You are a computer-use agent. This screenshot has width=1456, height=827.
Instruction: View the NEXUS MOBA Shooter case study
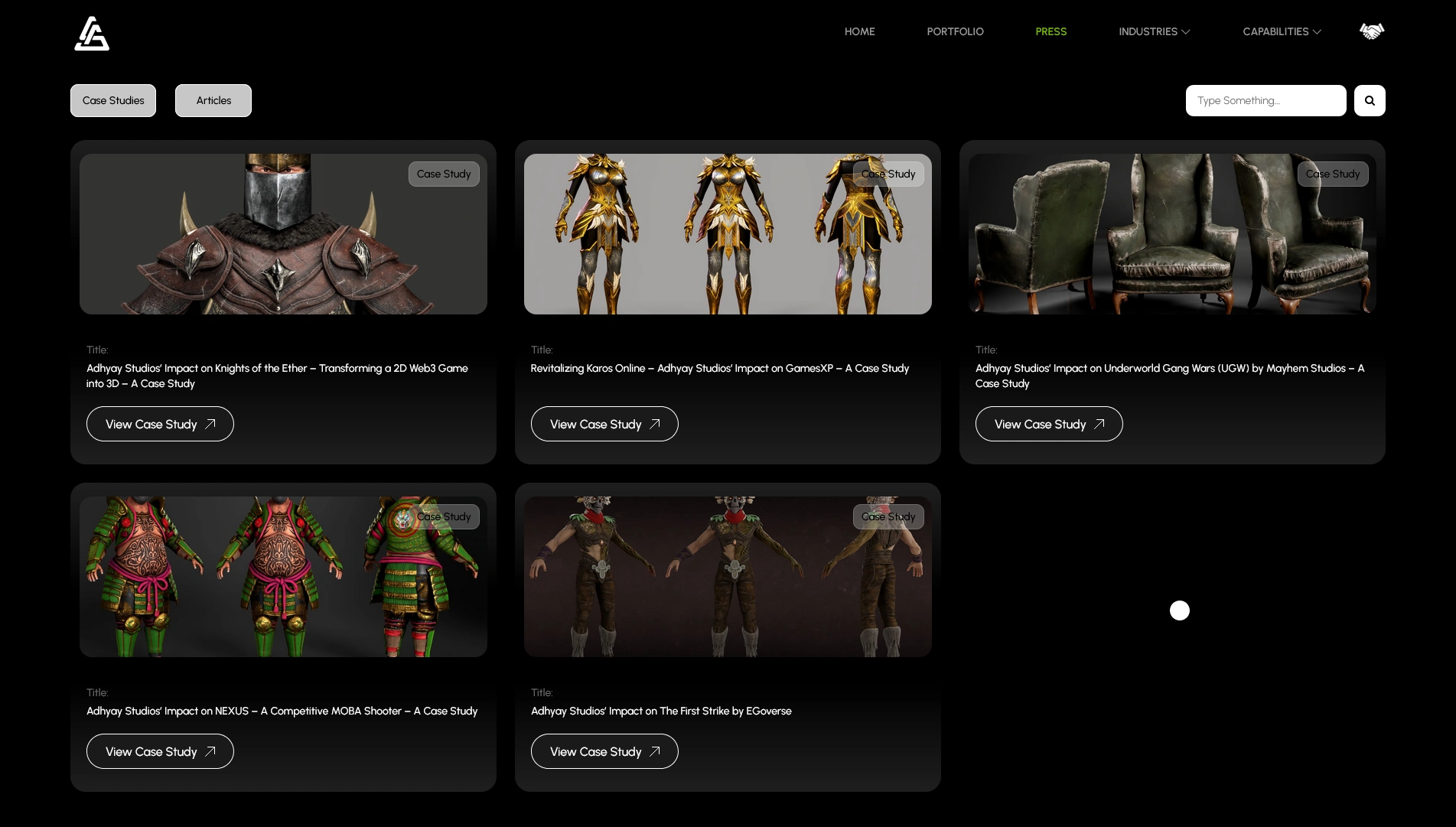[x=160, y=751]
